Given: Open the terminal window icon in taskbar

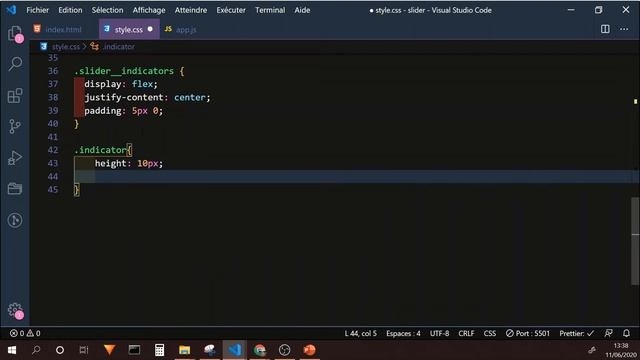Looking at the screenshot, I should [134, 350].
